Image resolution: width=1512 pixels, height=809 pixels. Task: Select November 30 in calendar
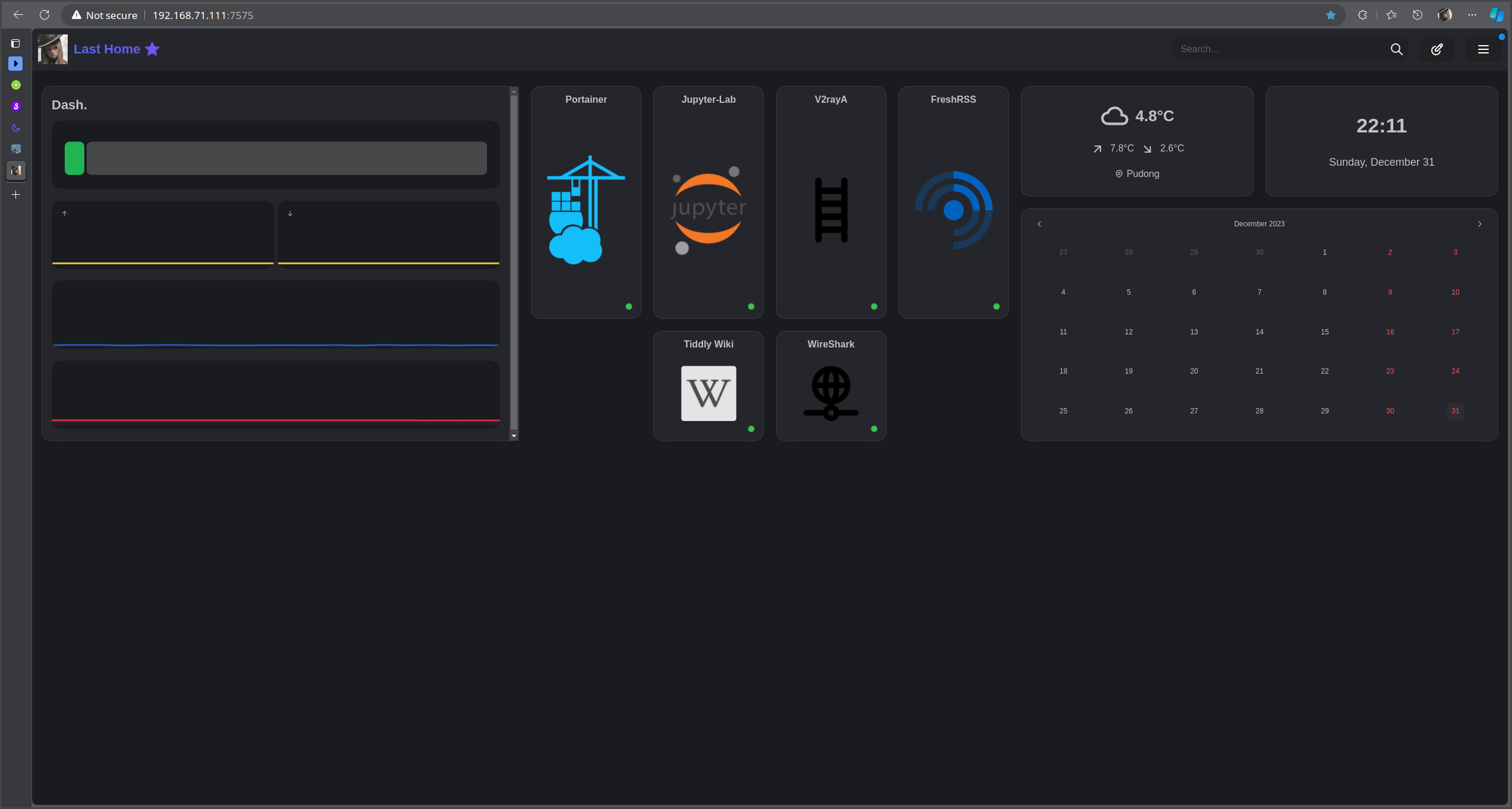(1259, 252)
